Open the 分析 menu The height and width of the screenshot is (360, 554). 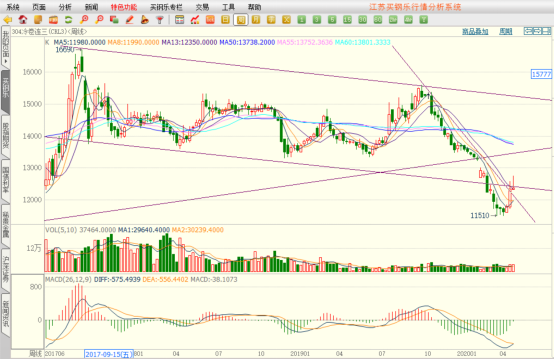[x=65, y=7]
